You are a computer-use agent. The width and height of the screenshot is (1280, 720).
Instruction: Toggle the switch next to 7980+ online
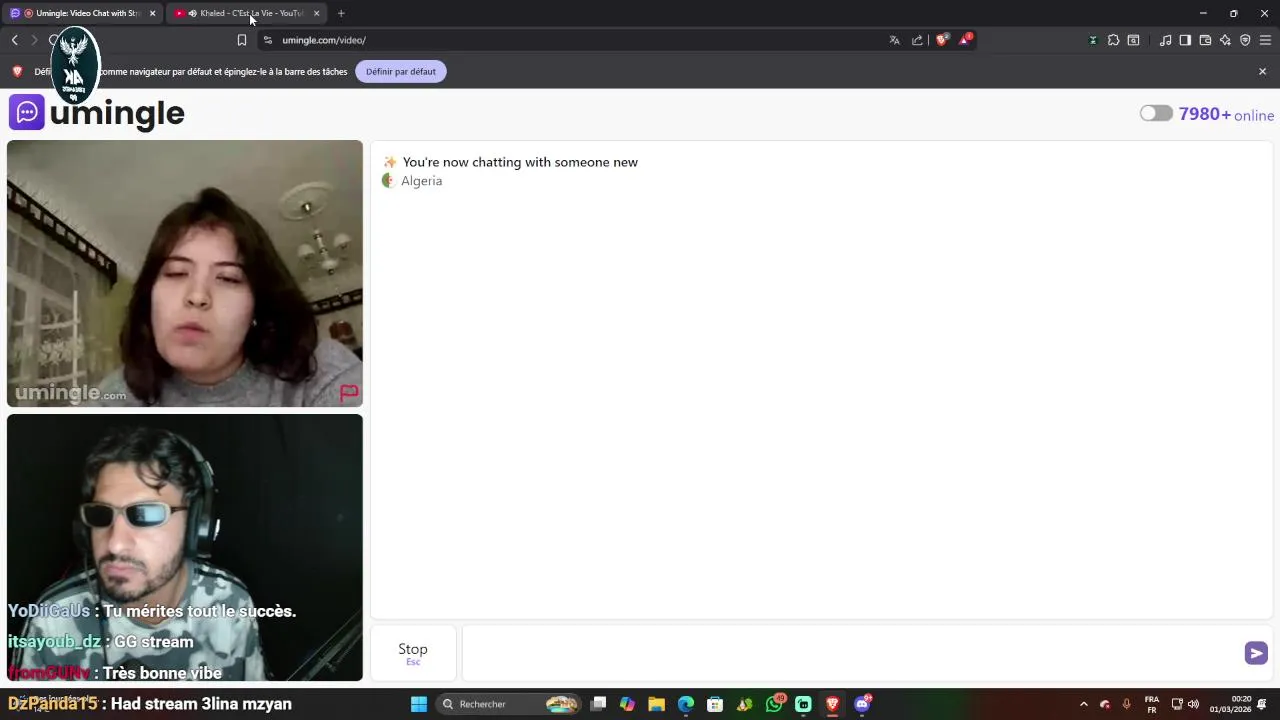pos(1156,114)
